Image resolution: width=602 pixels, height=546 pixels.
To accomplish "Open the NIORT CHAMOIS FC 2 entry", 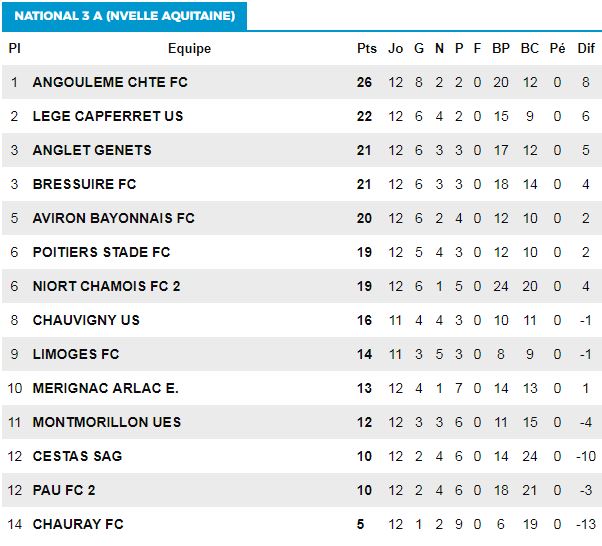I will (x=106, y=286).
